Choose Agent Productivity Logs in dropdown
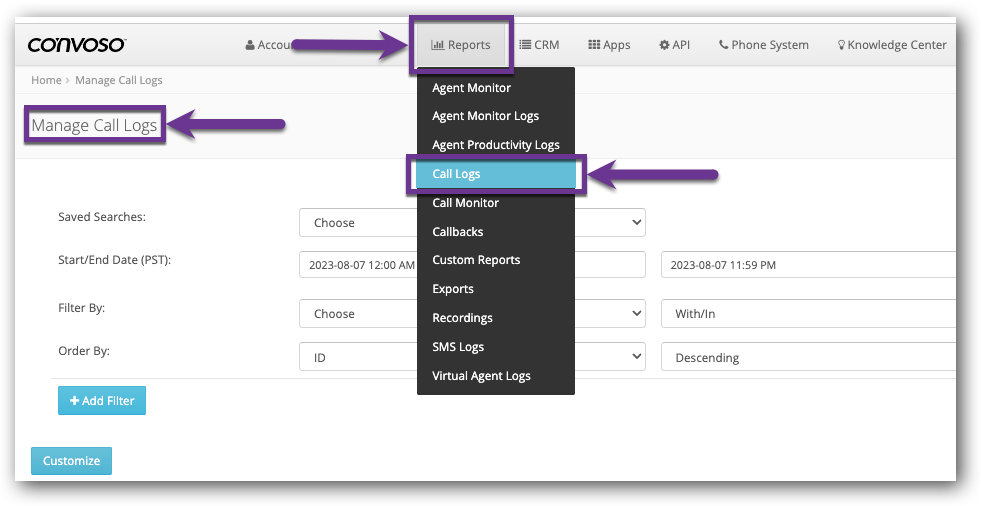Screen dimensions: 981x506 pos(496,145)
